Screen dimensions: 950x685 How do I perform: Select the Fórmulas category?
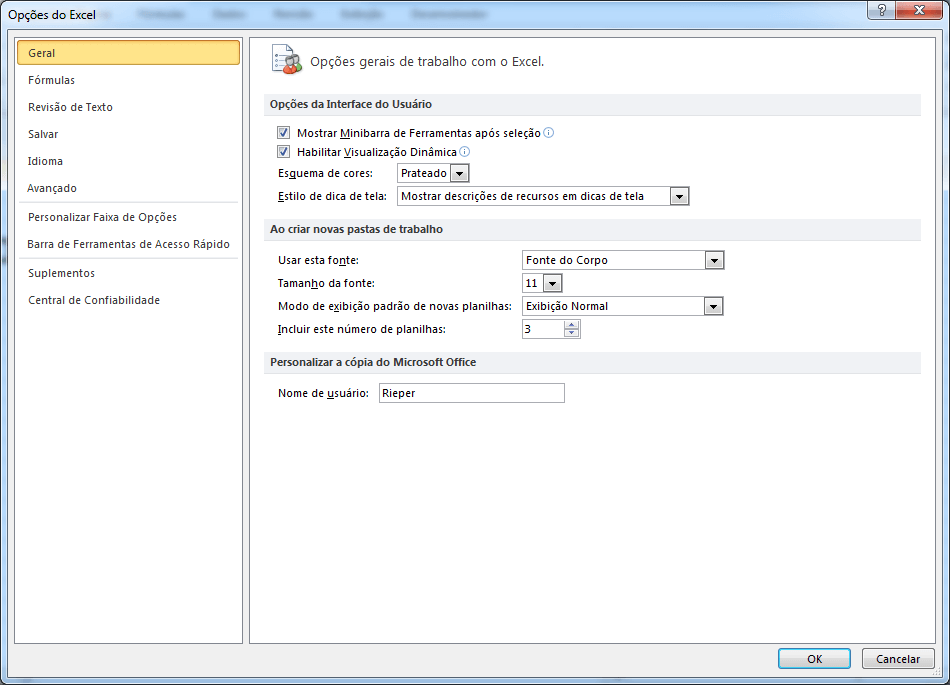(52, 80)
